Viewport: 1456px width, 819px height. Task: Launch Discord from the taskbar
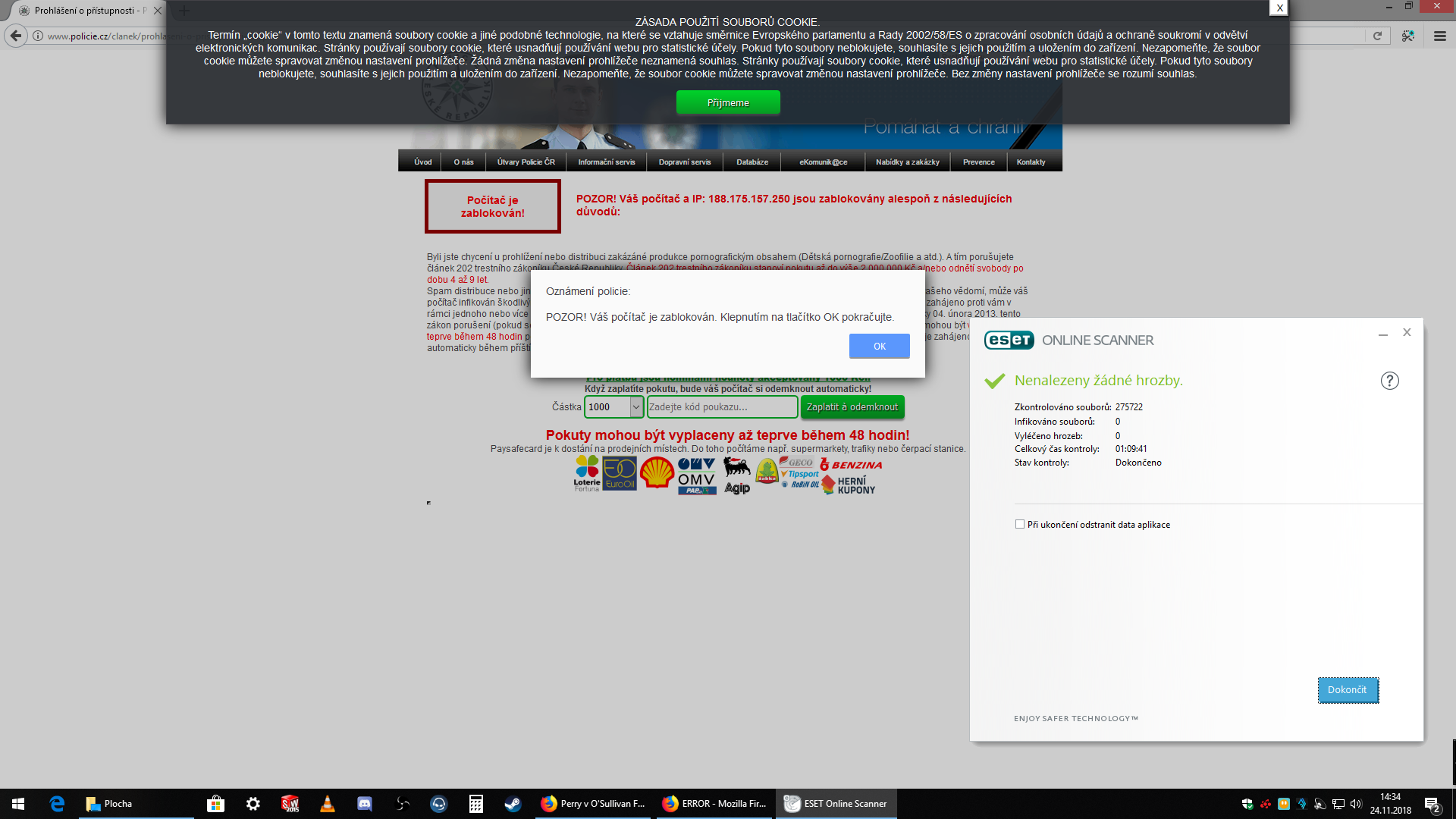(365, 804)
